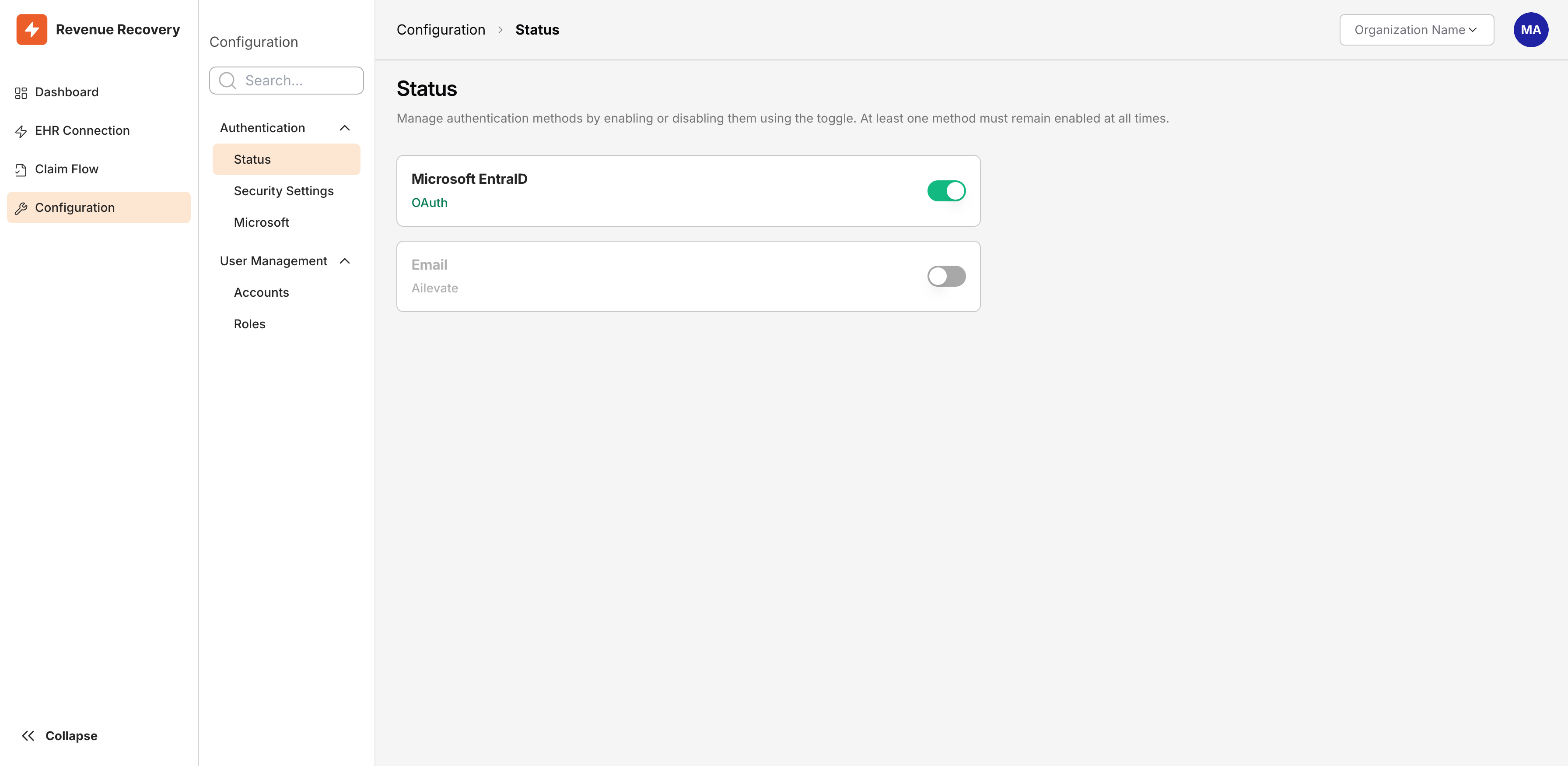This screenshot has height=766, width=1568.
Task: Select the Microsoft configuration page
Action: (261, 221)
